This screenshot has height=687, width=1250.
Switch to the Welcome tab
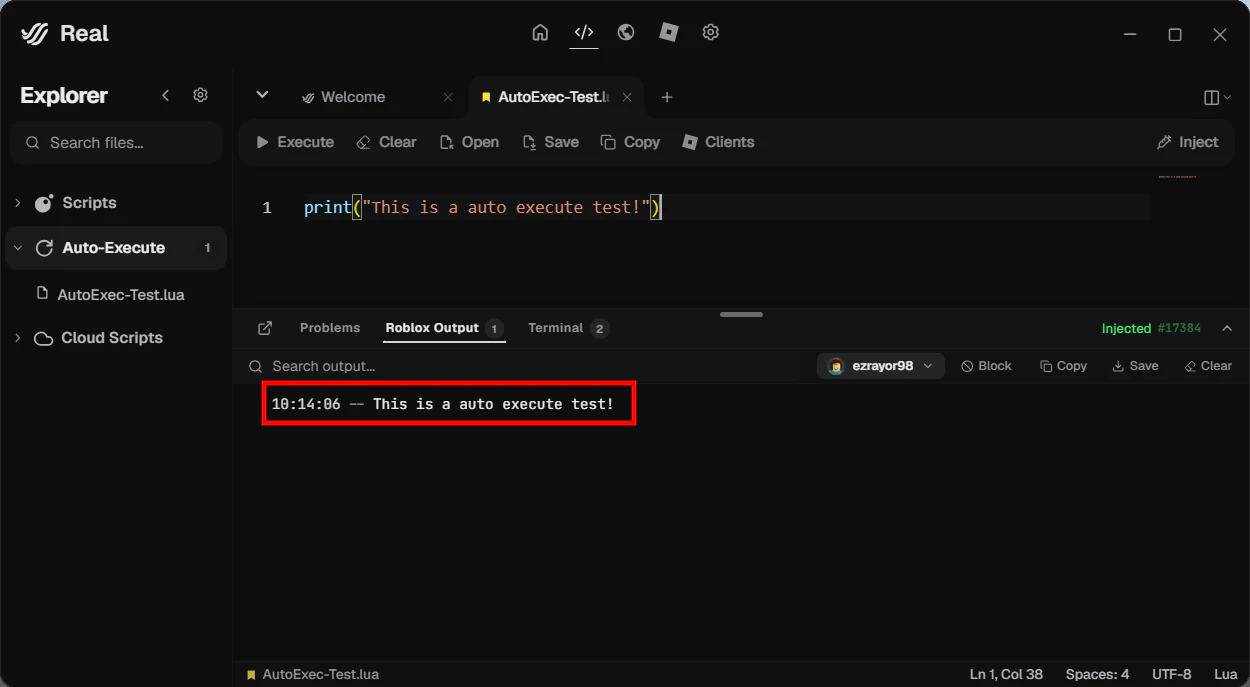(353, 97)
